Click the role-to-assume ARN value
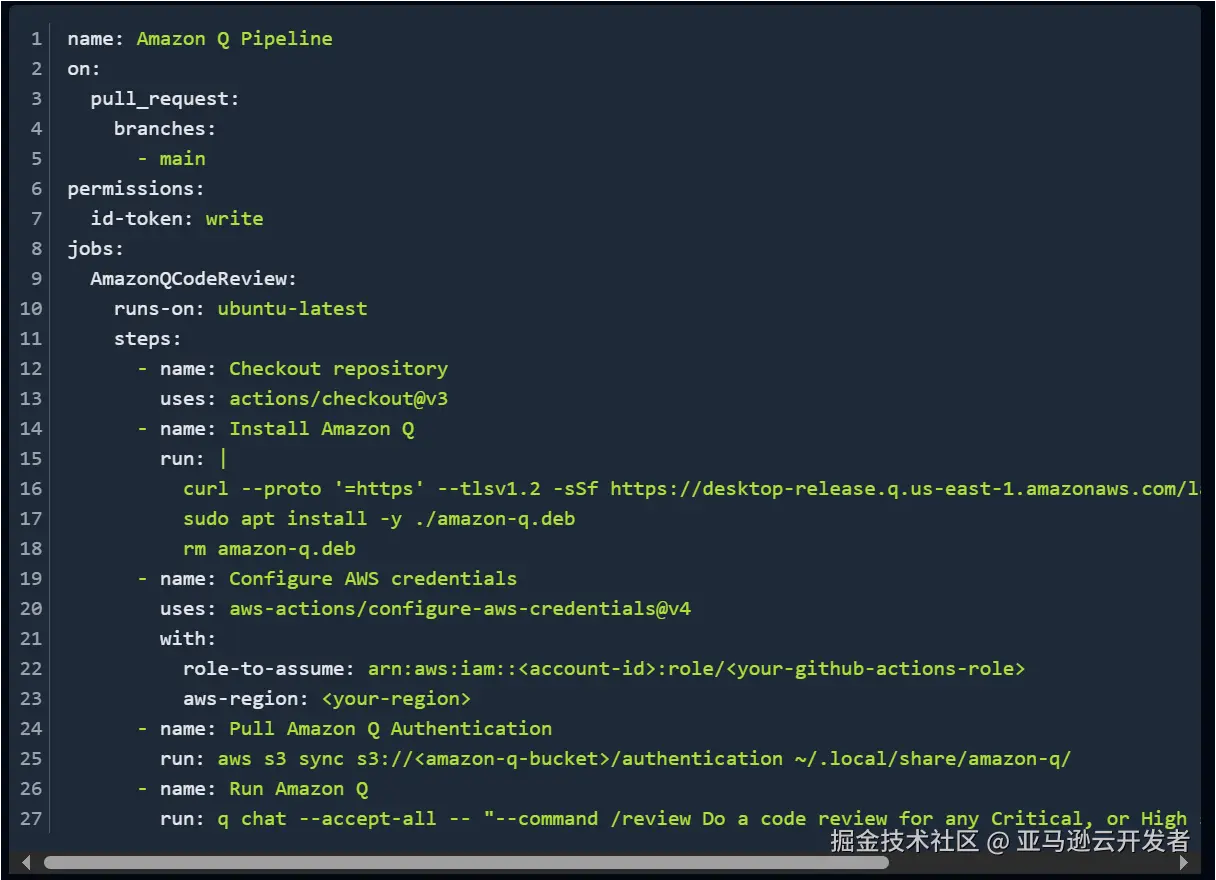 [696, 669]
